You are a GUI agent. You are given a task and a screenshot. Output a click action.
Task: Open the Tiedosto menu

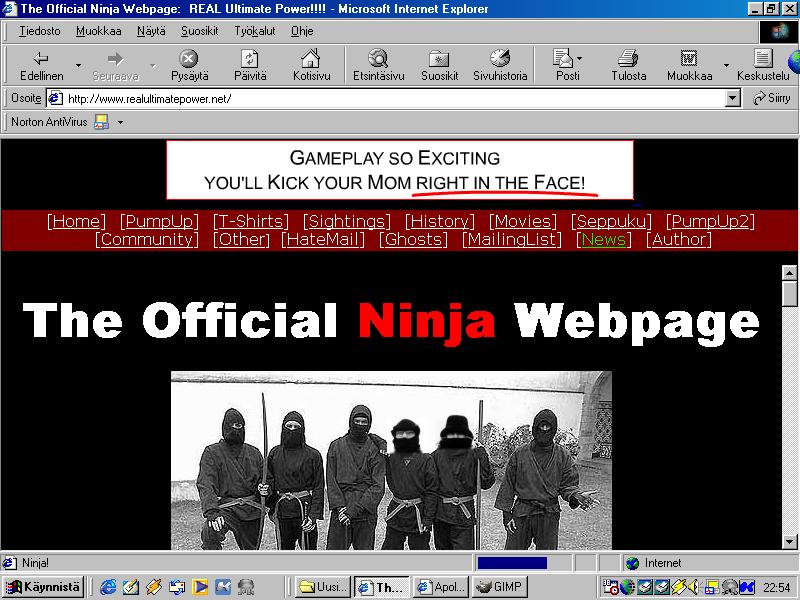click(39, 31)
